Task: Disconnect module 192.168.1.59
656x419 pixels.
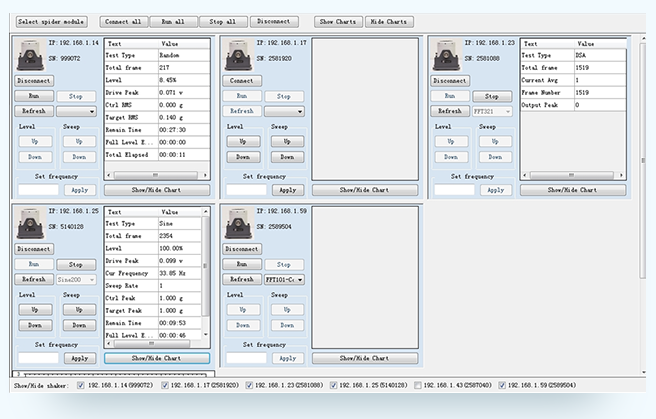Action: click(242, 249)
